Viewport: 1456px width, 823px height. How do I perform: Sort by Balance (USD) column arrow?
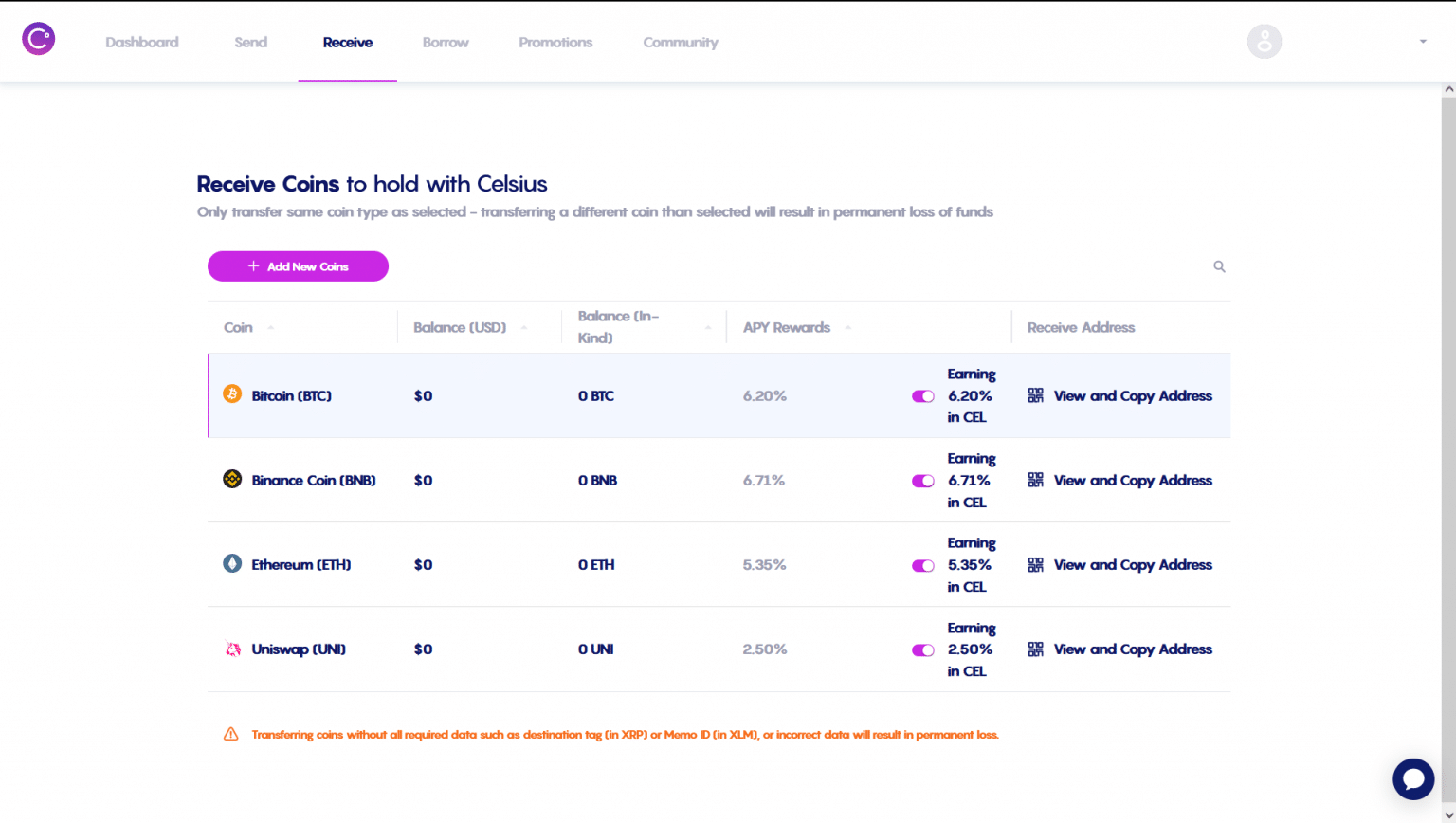pos(524,328)
